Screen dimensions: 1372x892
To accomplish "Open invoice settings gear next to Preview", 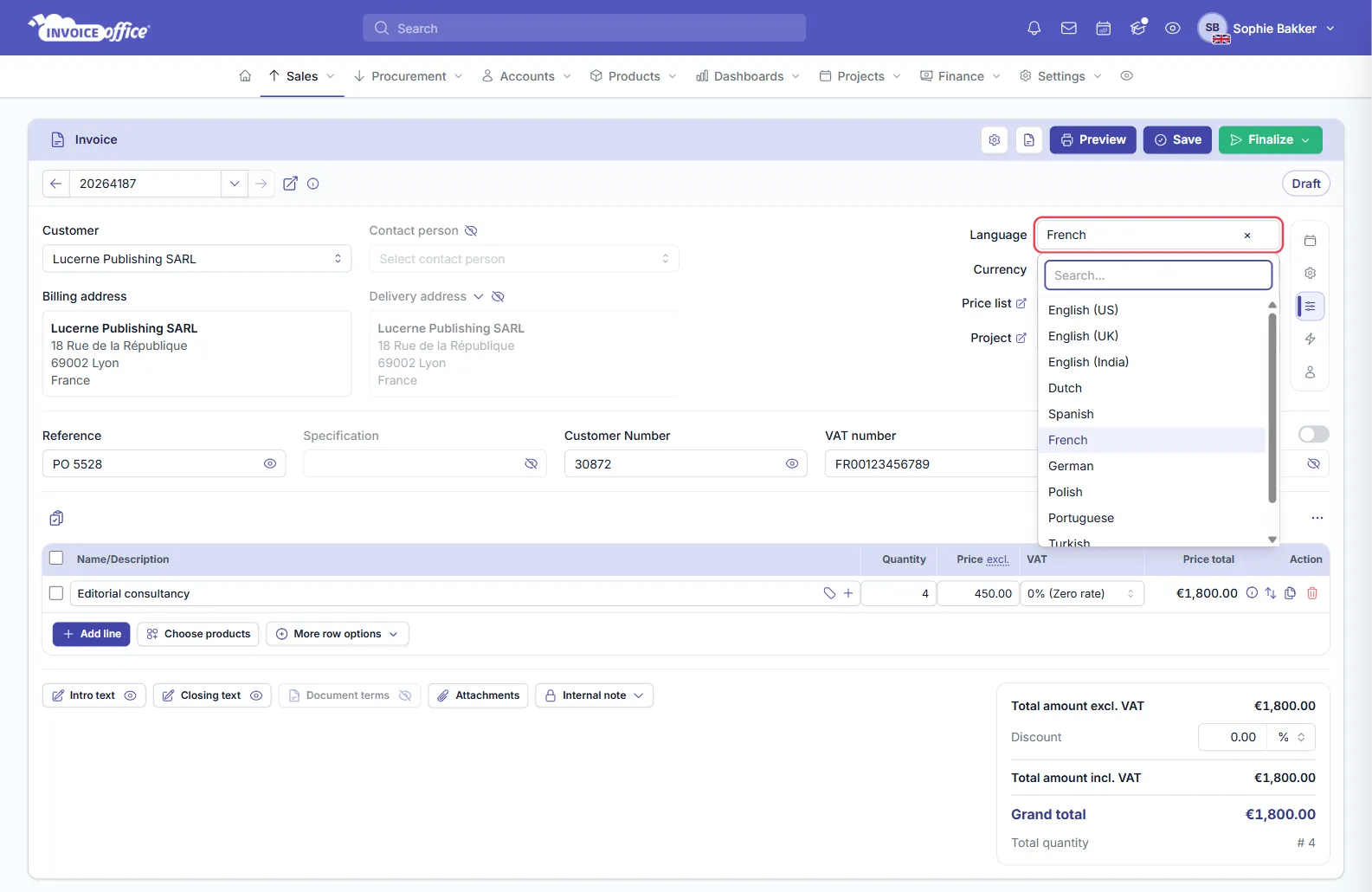I will [995, 139].
